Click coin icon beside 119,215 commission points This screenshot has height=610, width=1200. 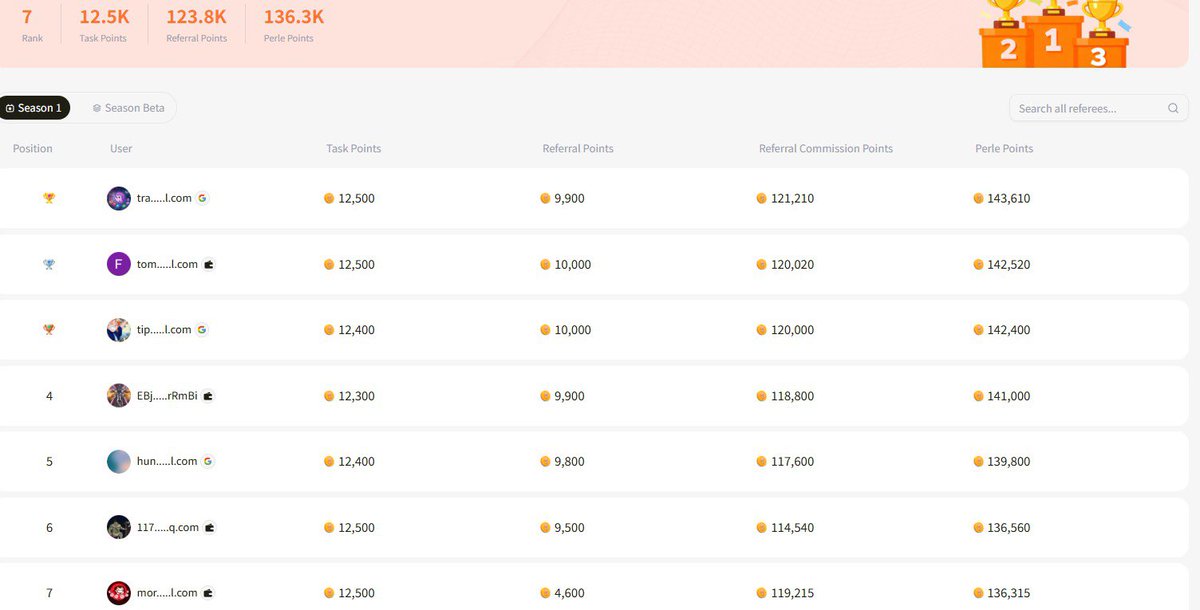coord(762,593)
